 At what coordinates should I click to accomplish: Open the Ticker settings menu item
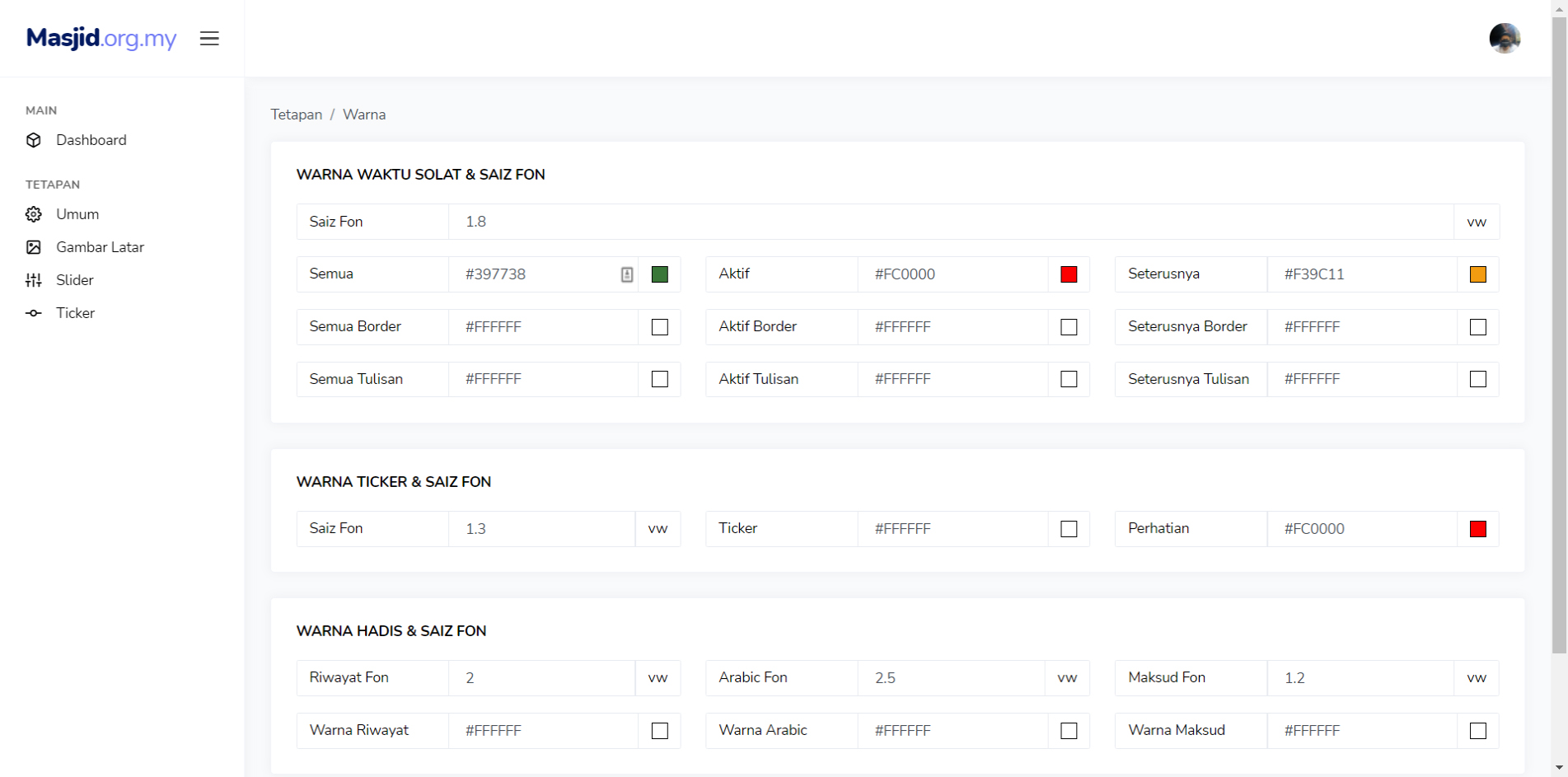[x=75, y=313]
